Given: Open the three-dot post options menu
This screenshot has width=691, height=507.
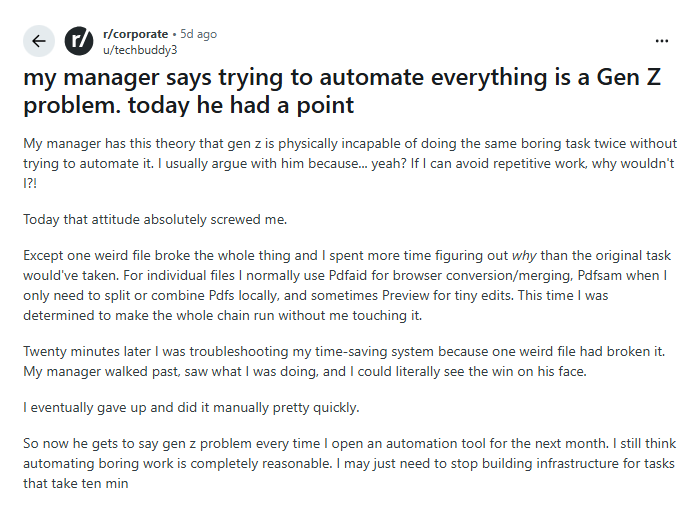Looking at the screenshot, I should click(661, 41).
